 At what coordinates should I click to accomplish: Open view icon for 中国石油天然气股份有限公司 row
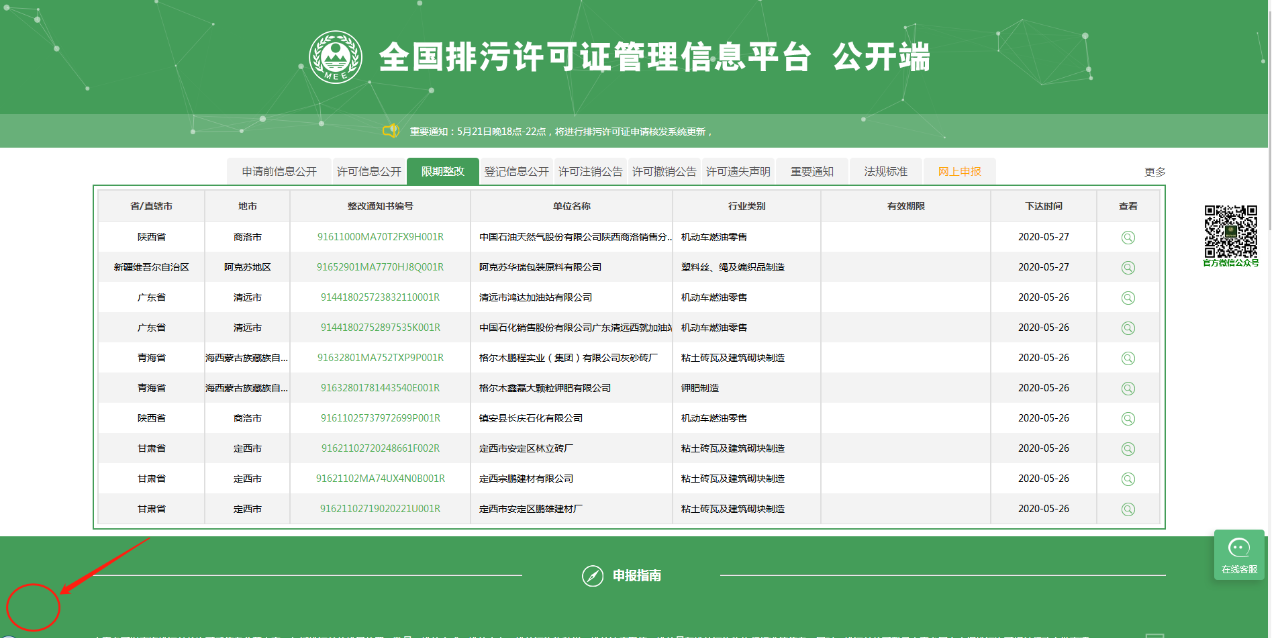(x=1128, y=238)
